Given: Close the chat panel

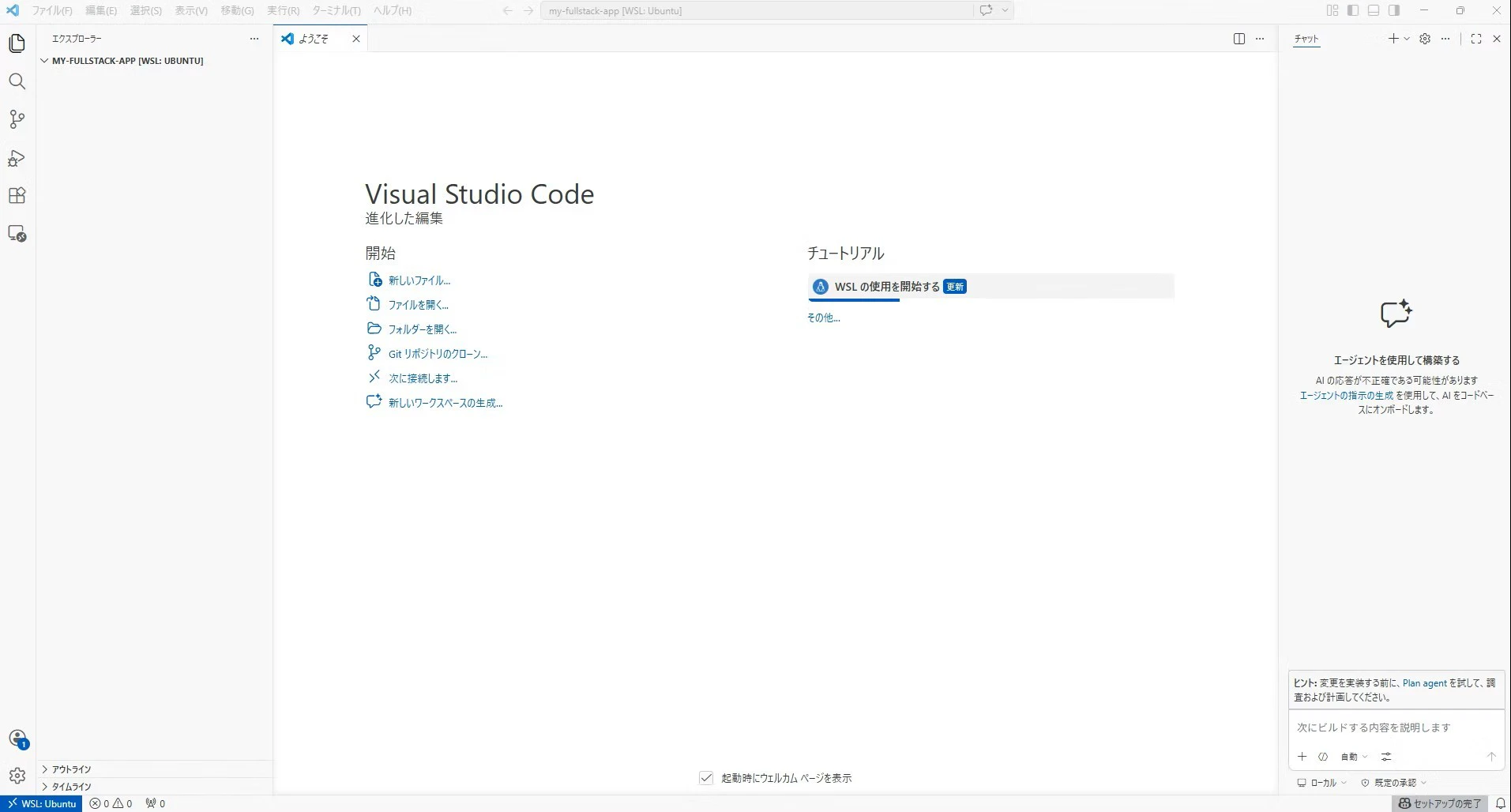Looking at the screenshot, I should click(1497, 39).
